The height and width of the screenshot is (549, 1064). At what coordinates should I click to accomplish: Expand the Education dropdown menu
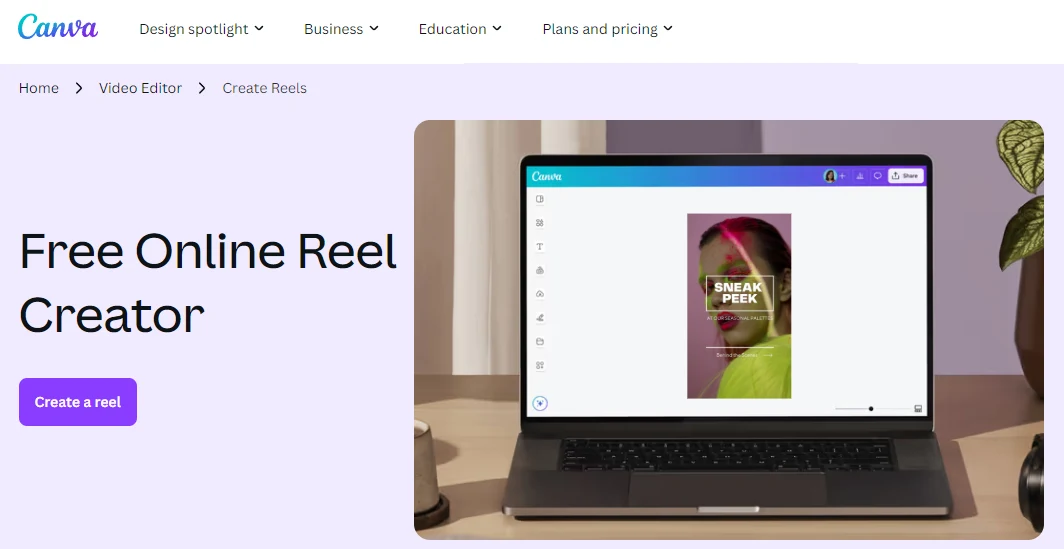coord(460,29)
